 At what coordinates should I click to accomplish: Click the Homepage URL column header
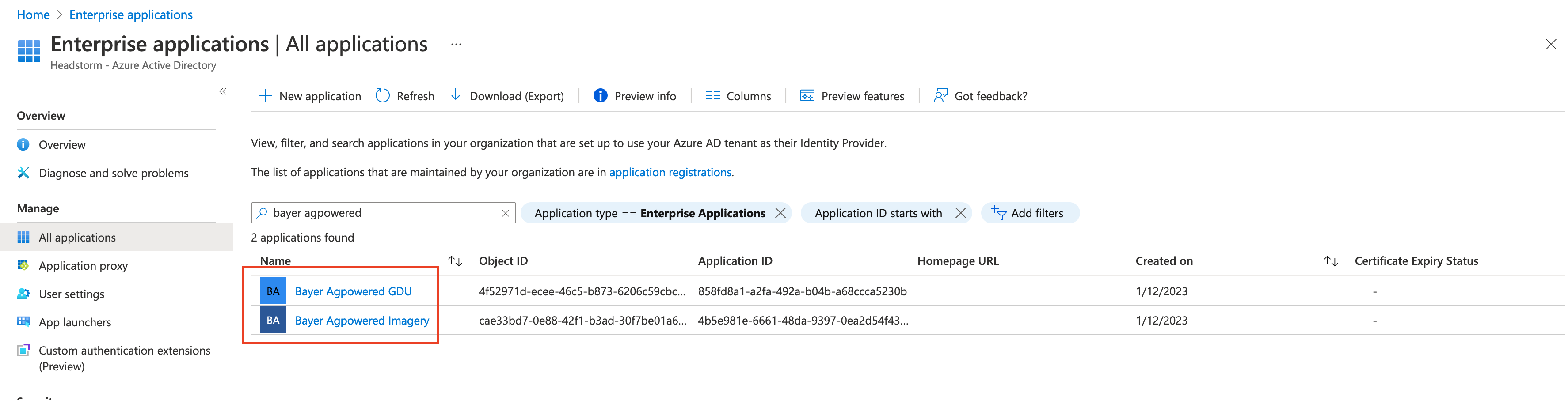pyautogui.click(x=958, y=261)
